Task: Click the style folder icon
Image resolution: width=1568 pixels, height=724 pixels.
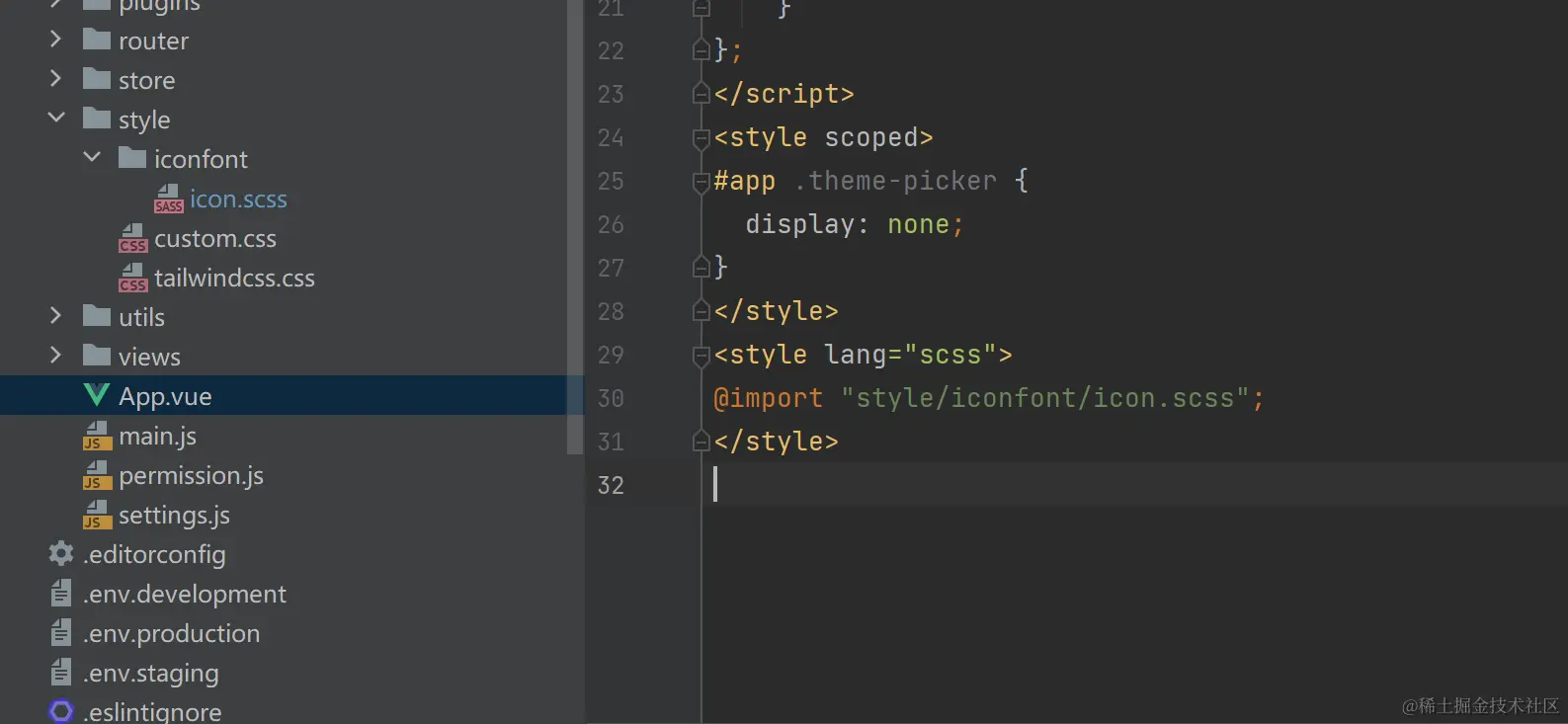Action: (x=97, y=119)
